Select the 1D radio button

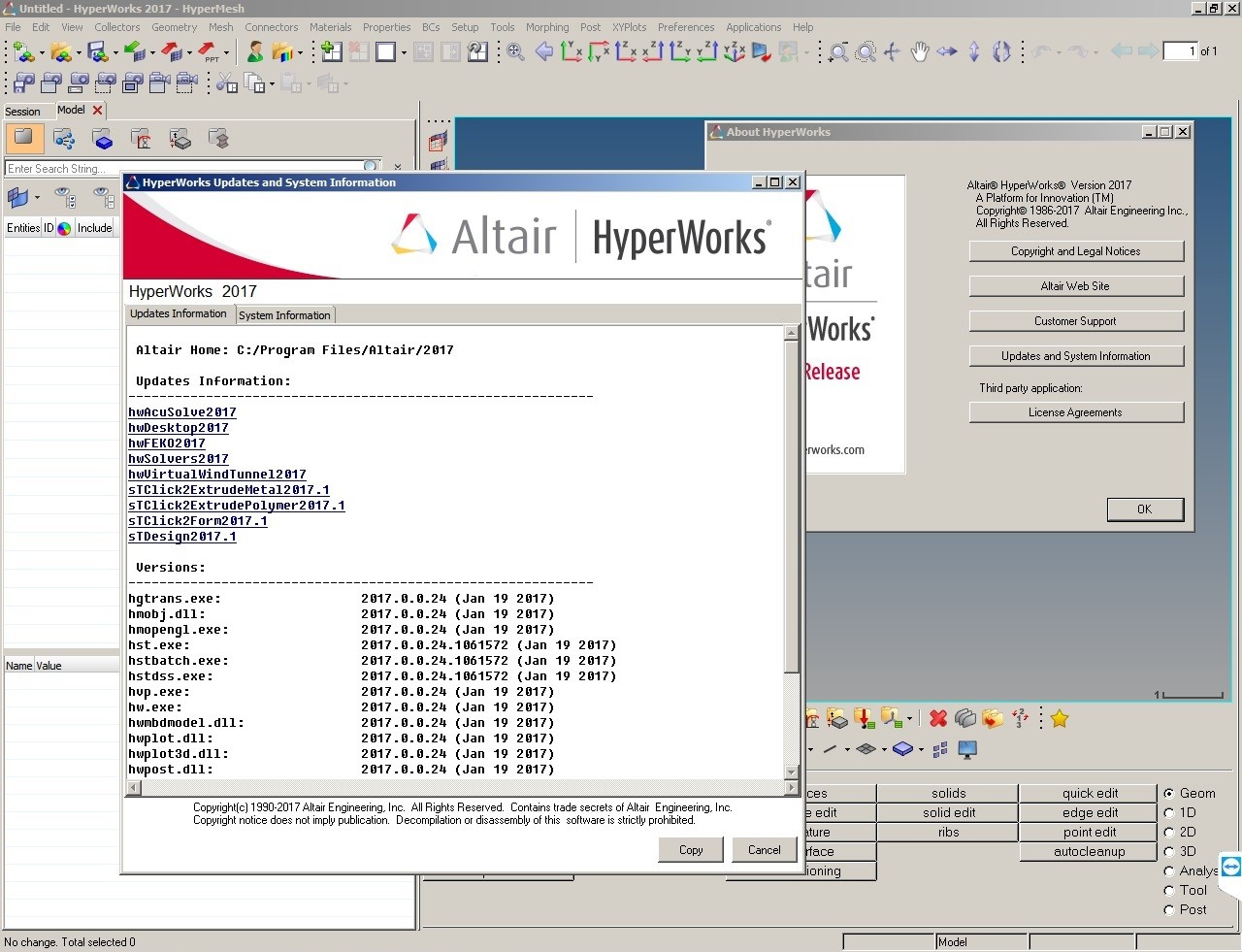1169,812
